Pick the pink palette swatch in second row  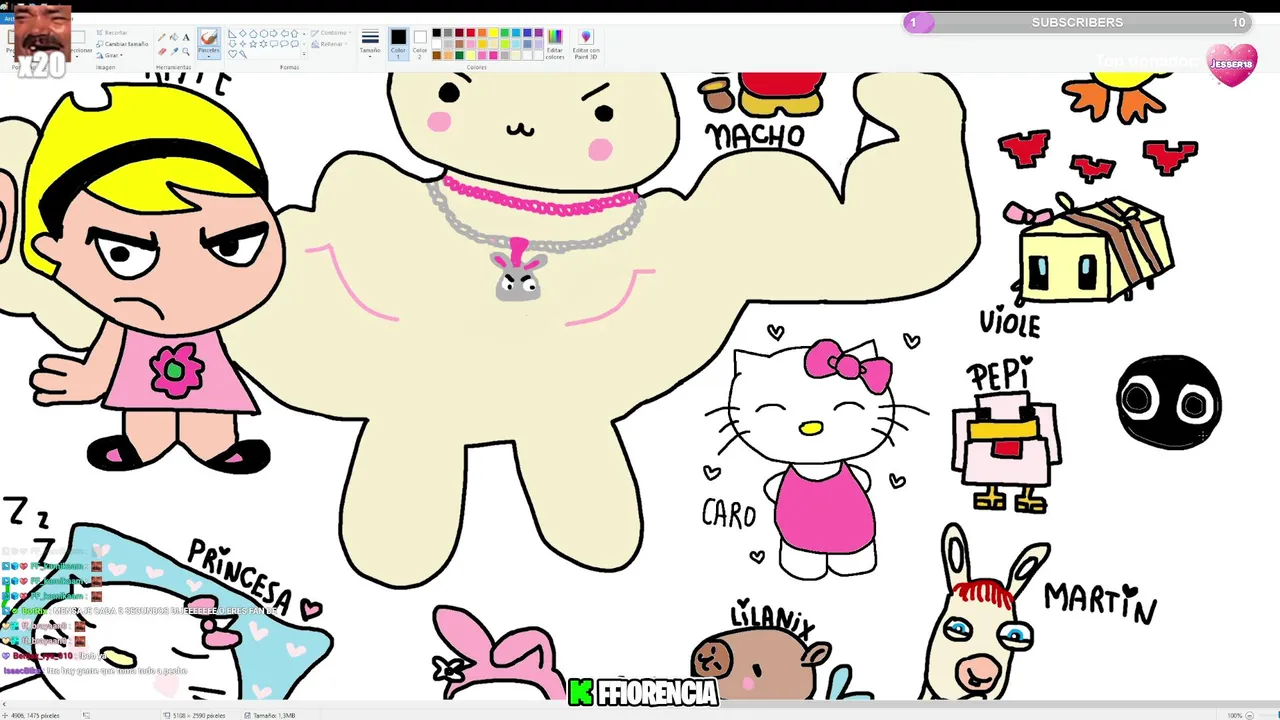click(x=471, y=44)
